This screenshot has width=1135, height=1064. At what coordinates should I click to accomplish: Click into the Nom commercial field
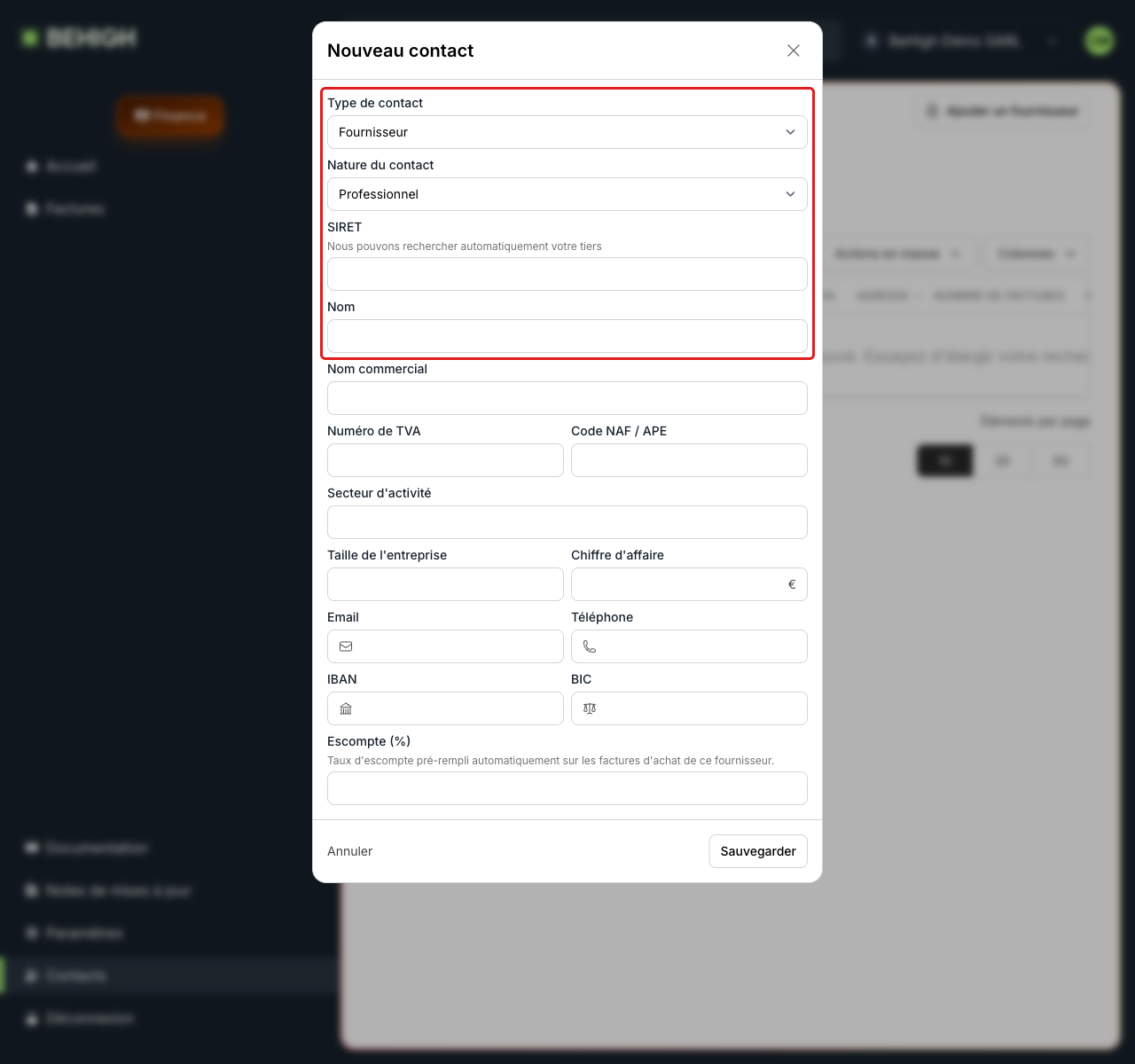coord(567,398)
